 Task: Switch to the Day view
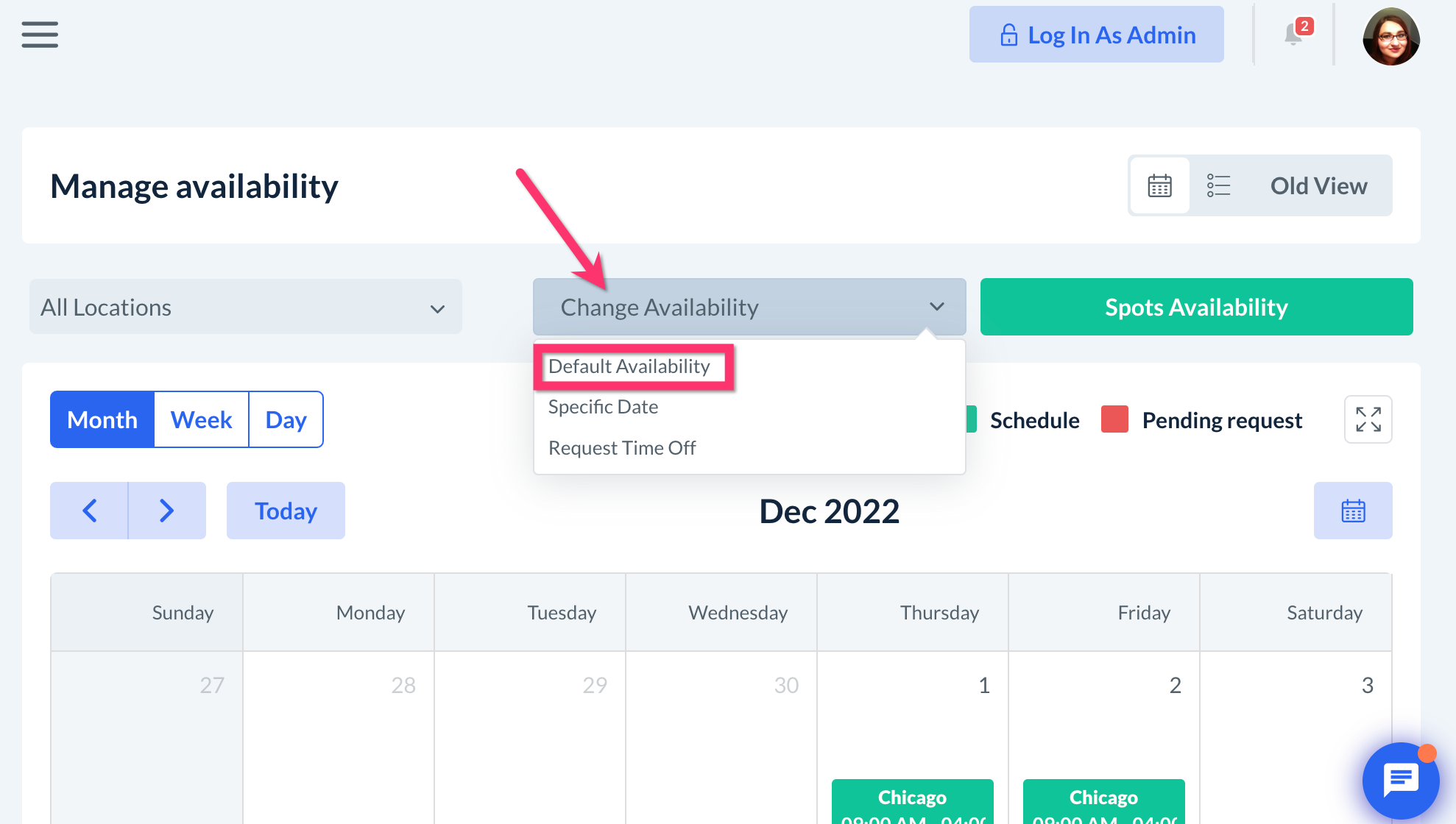tap(286, 419)
